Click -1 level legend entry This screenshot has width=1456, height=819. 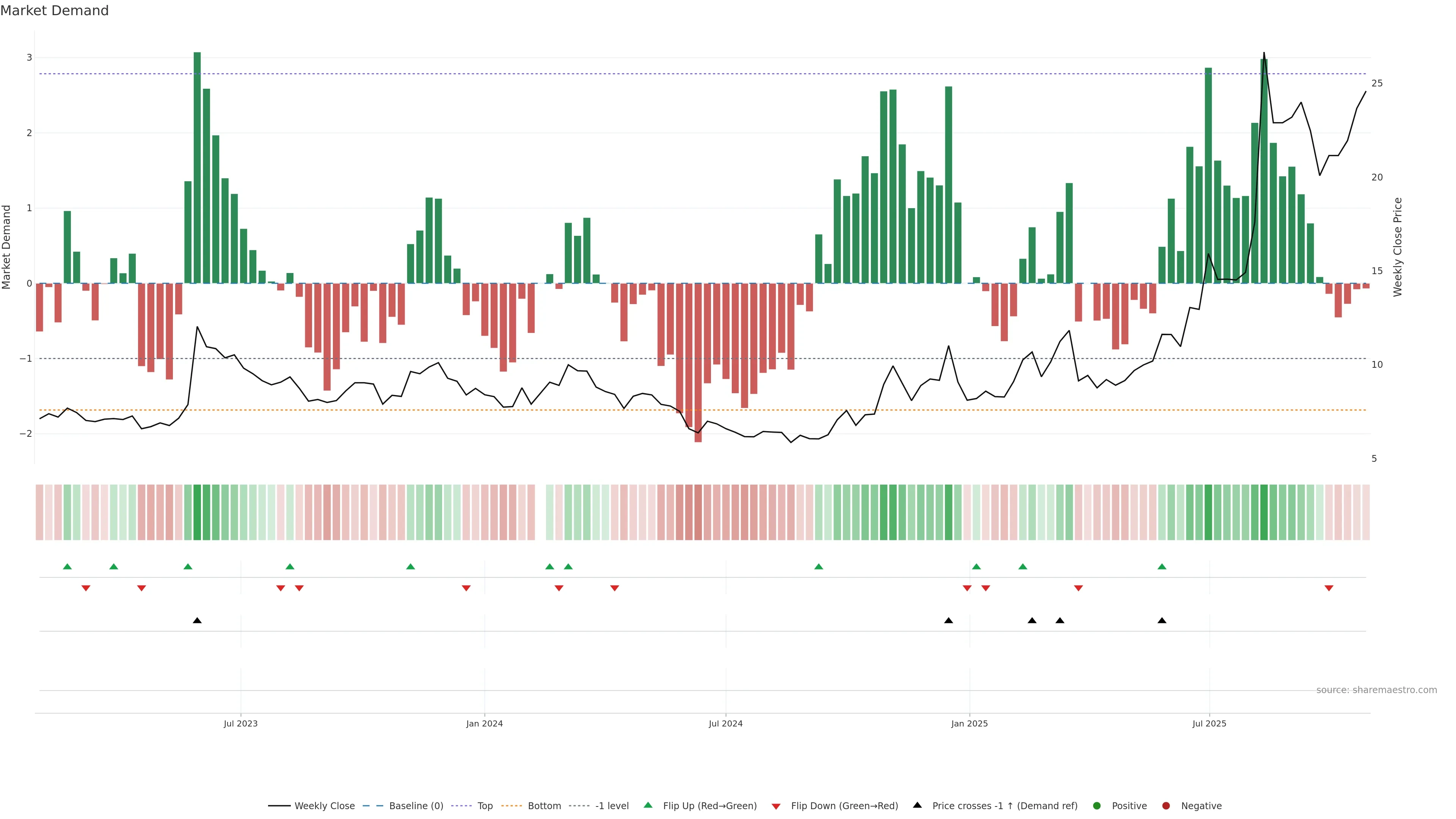[612, 806]
